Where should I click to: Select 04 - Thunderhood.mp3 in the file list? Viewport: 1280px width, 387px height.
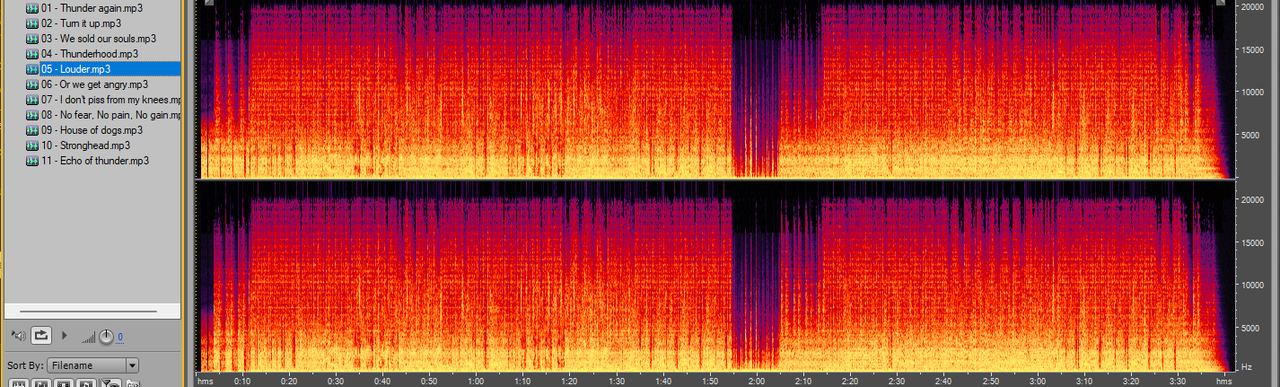pos(89,54)
